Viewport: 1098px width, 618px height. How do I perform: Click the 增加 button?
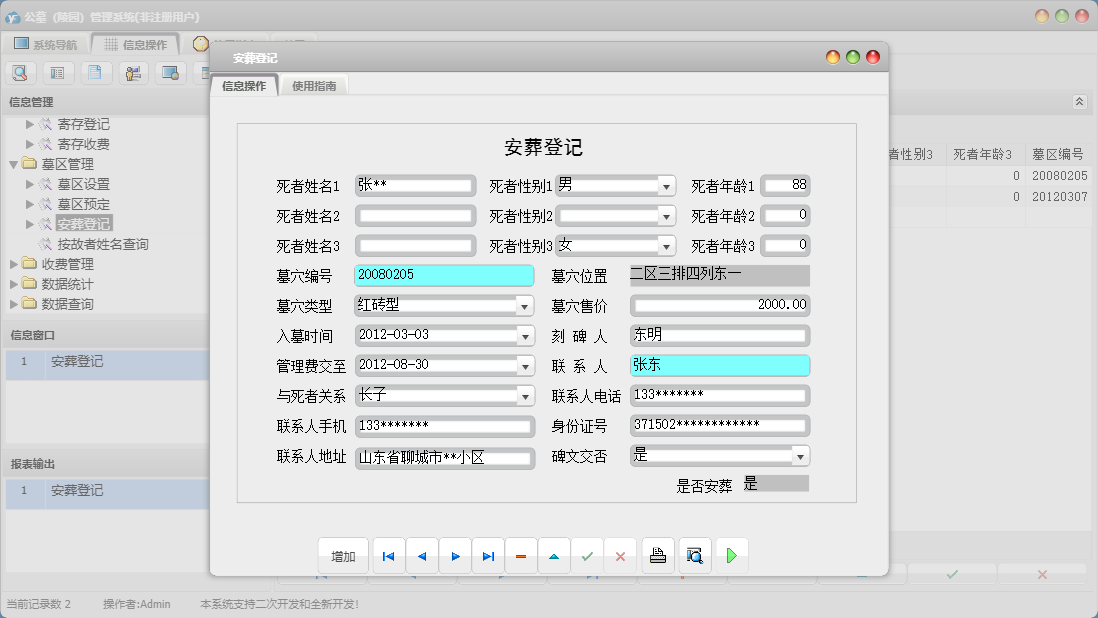pyautogui.click(x=342, y=555)
